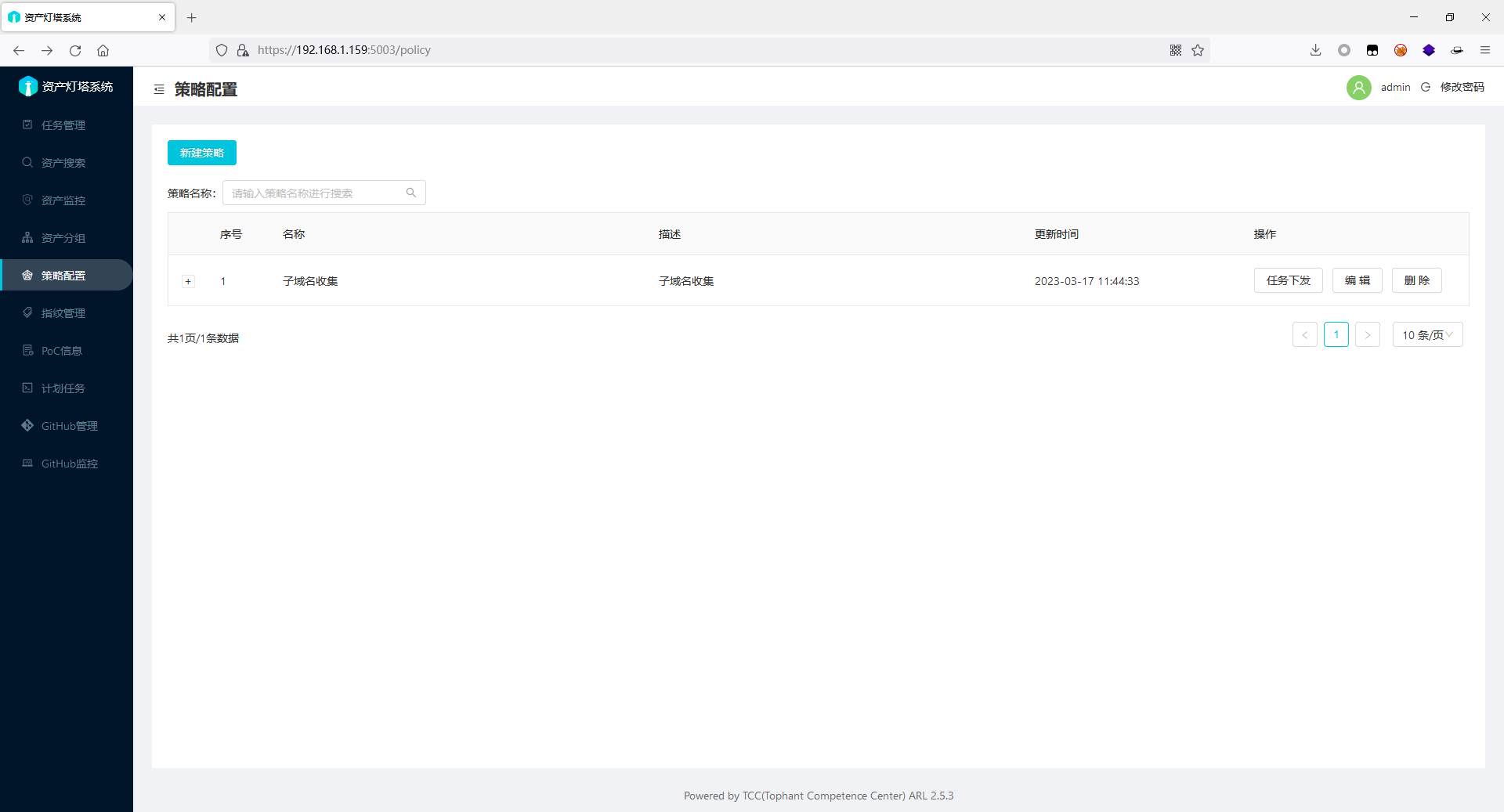Click the 子域名收集 name cell
Screen dimensions: 1504x812
pyautogui.click(x=310, y=281)
